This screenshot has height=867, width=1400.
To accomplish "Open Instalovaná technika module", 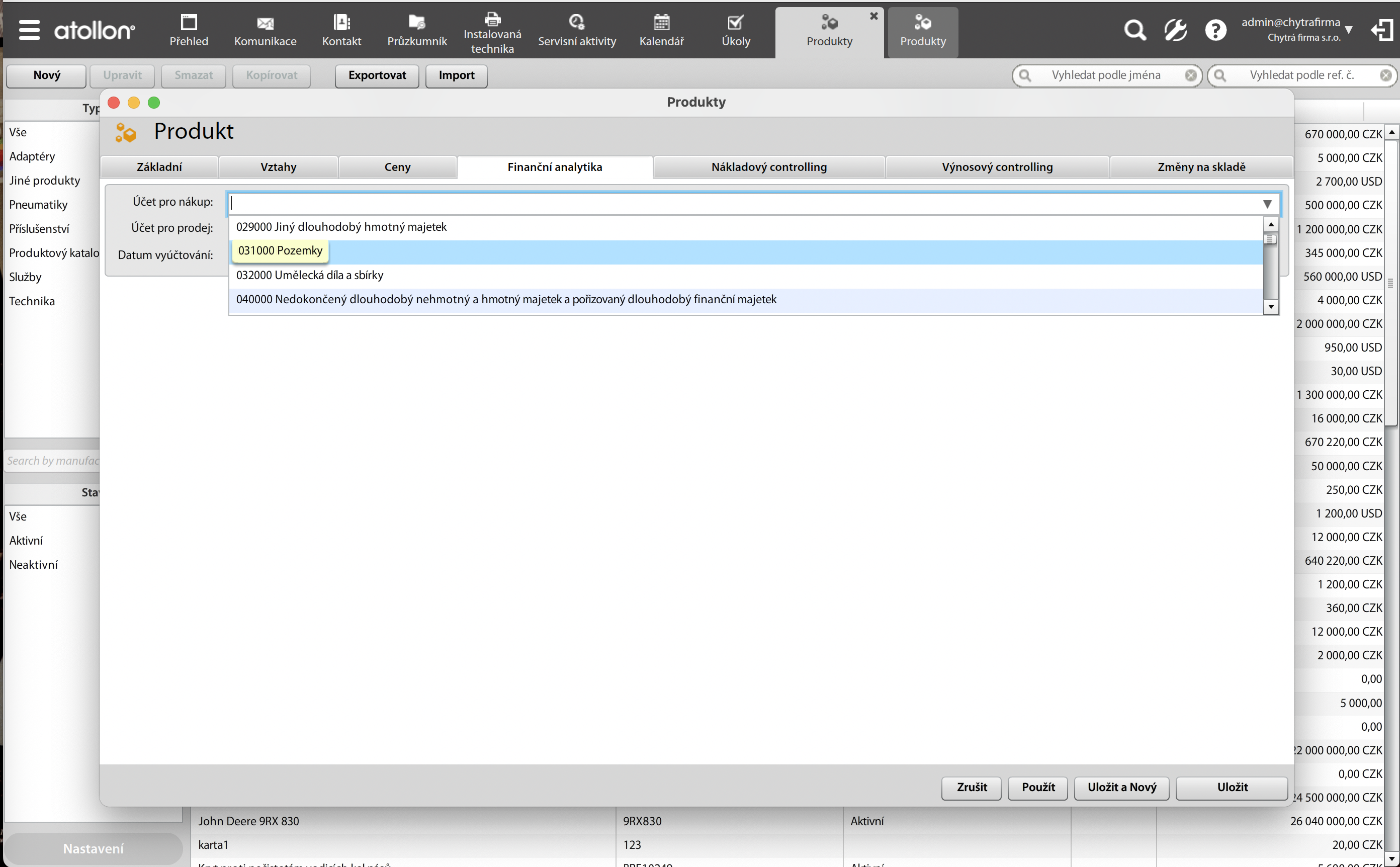I will coord(492,32).
